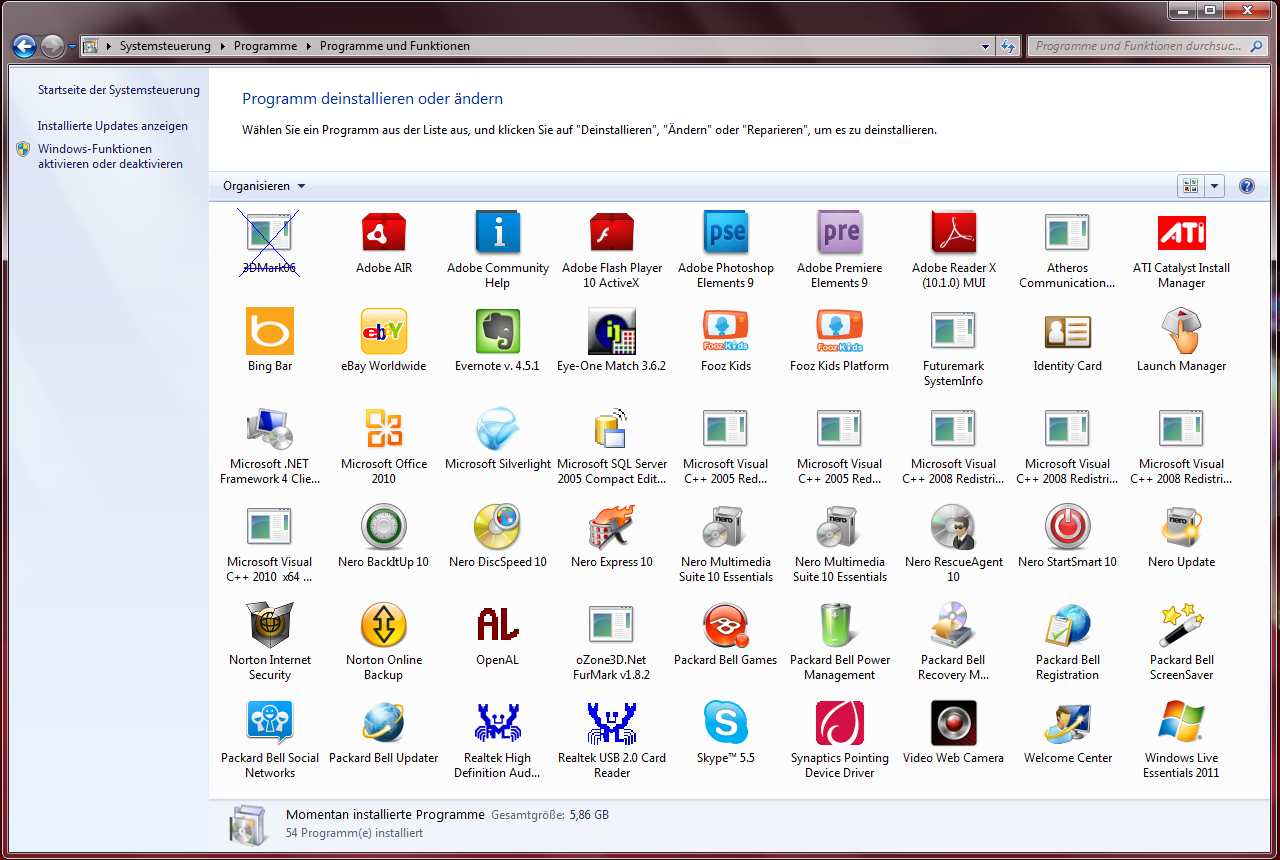Select the Nero Express 10 icon
The width and height of the screenshot is (1280, 860).
[x=612, y=526]
